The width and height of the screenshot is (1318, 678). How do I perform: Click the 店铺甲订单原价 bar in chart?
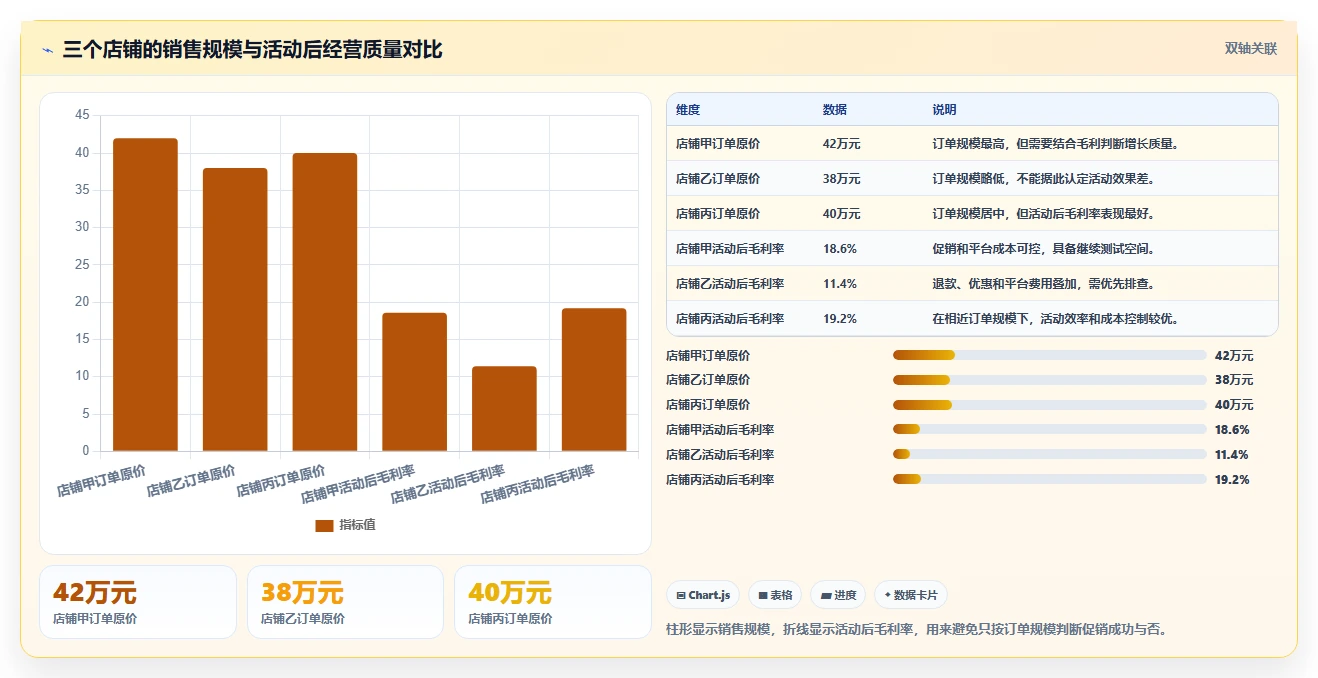click(x=145, y=295)
